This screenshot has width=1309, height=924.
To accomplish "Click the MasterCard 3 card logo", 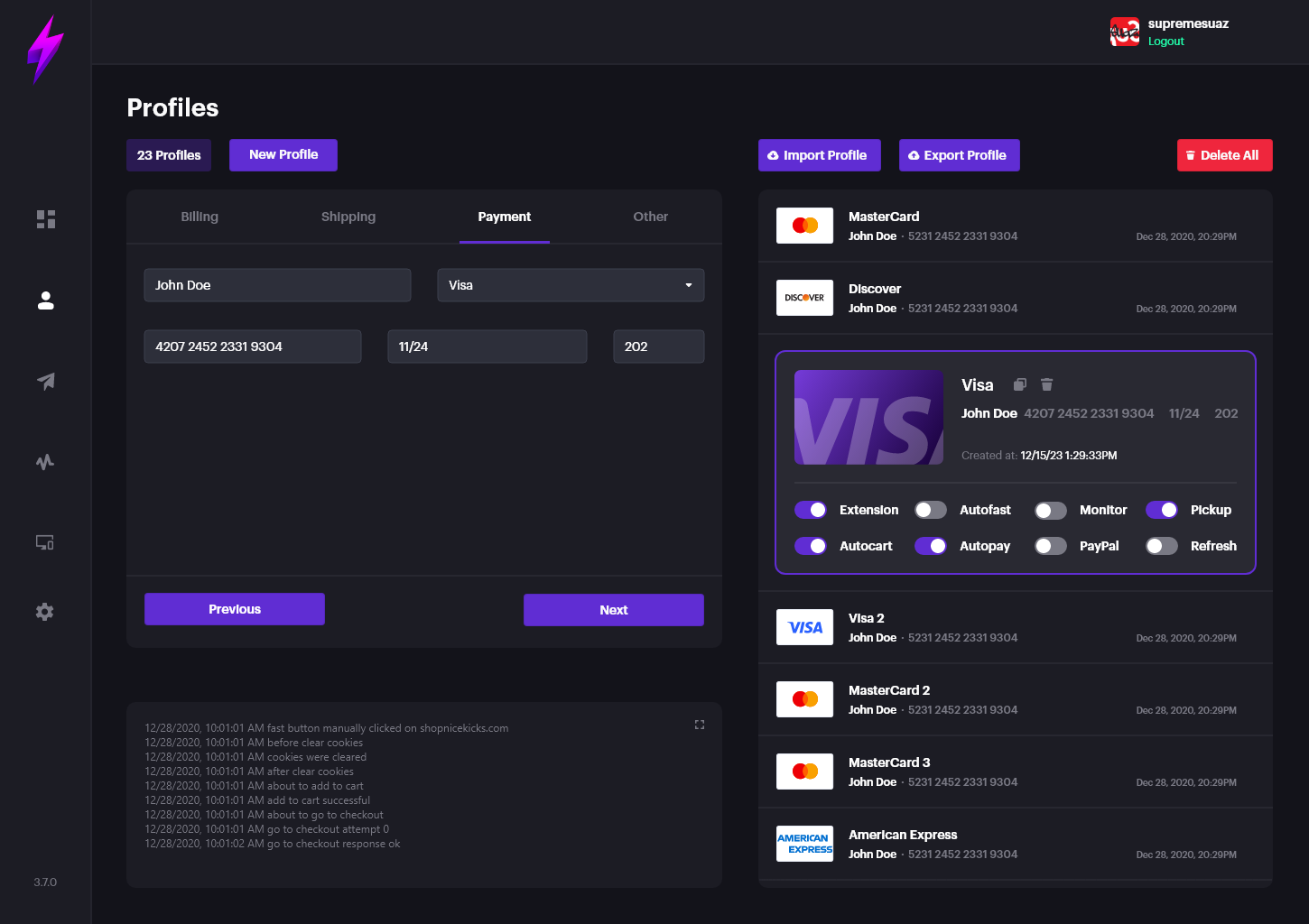I will [x=805, y=772].
